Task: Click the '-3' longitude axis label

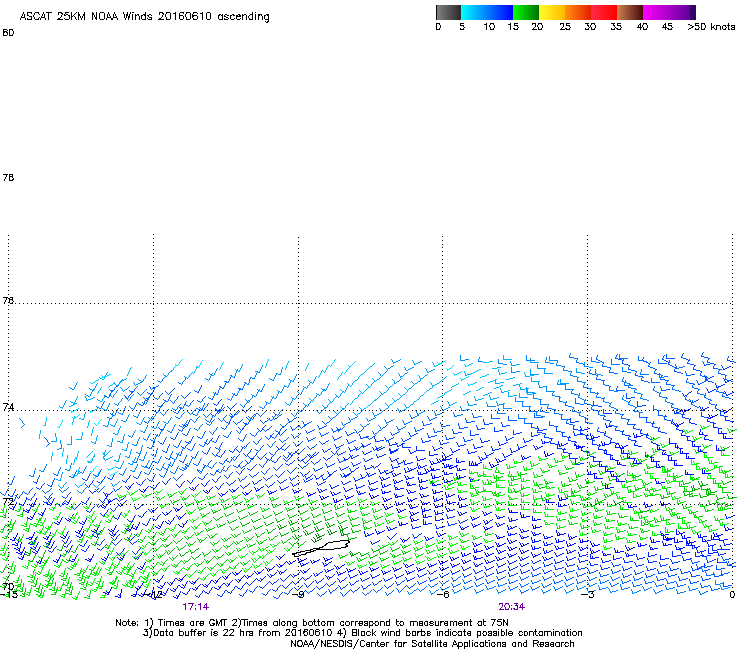Action: pyautogui.click(x=588, y=595)
